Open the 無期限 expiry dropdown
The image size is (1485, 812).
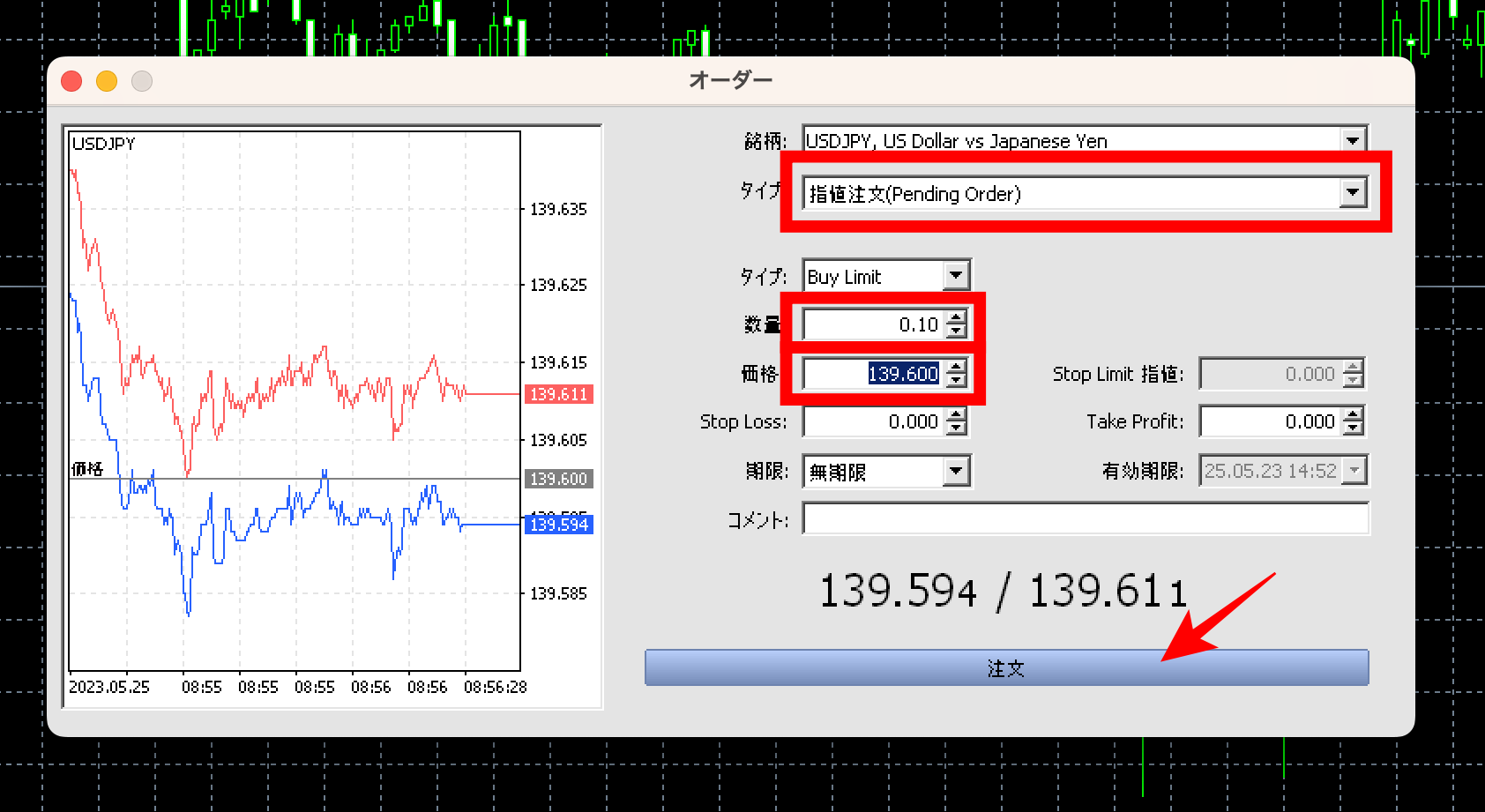(956, 472)
